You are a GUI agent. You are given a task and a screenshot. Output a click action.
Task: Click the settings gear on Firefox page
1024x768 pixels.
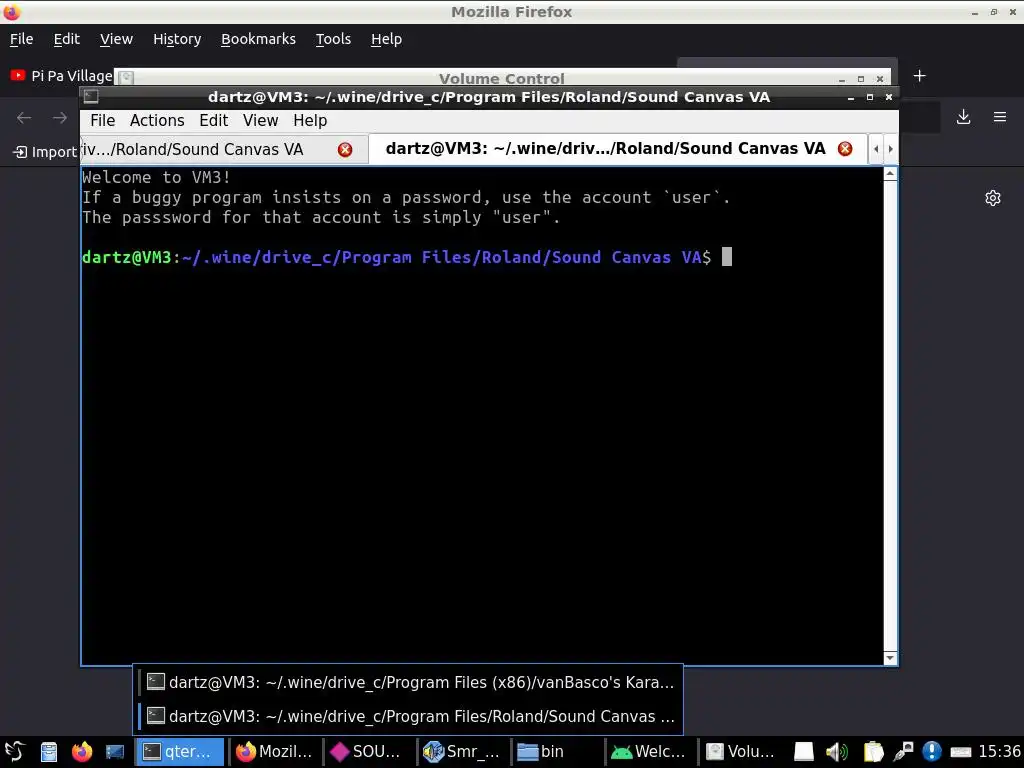[993, 198]
